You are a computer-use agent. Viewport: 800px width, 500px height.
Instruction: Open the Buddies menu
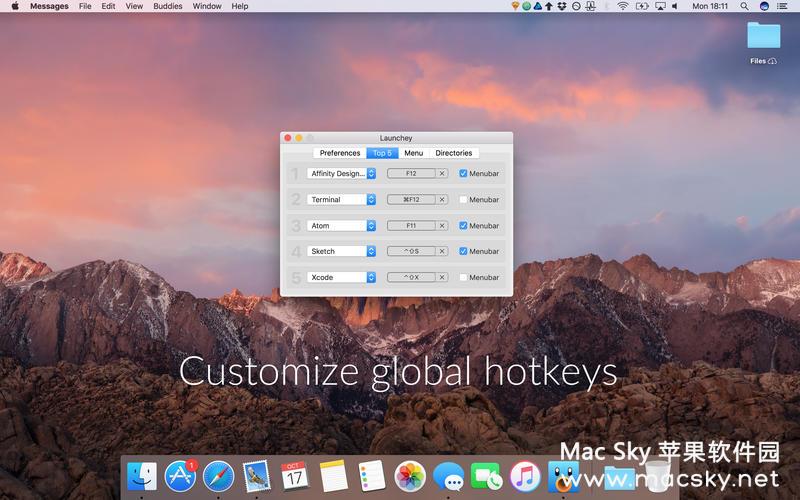tap(168, 6)
